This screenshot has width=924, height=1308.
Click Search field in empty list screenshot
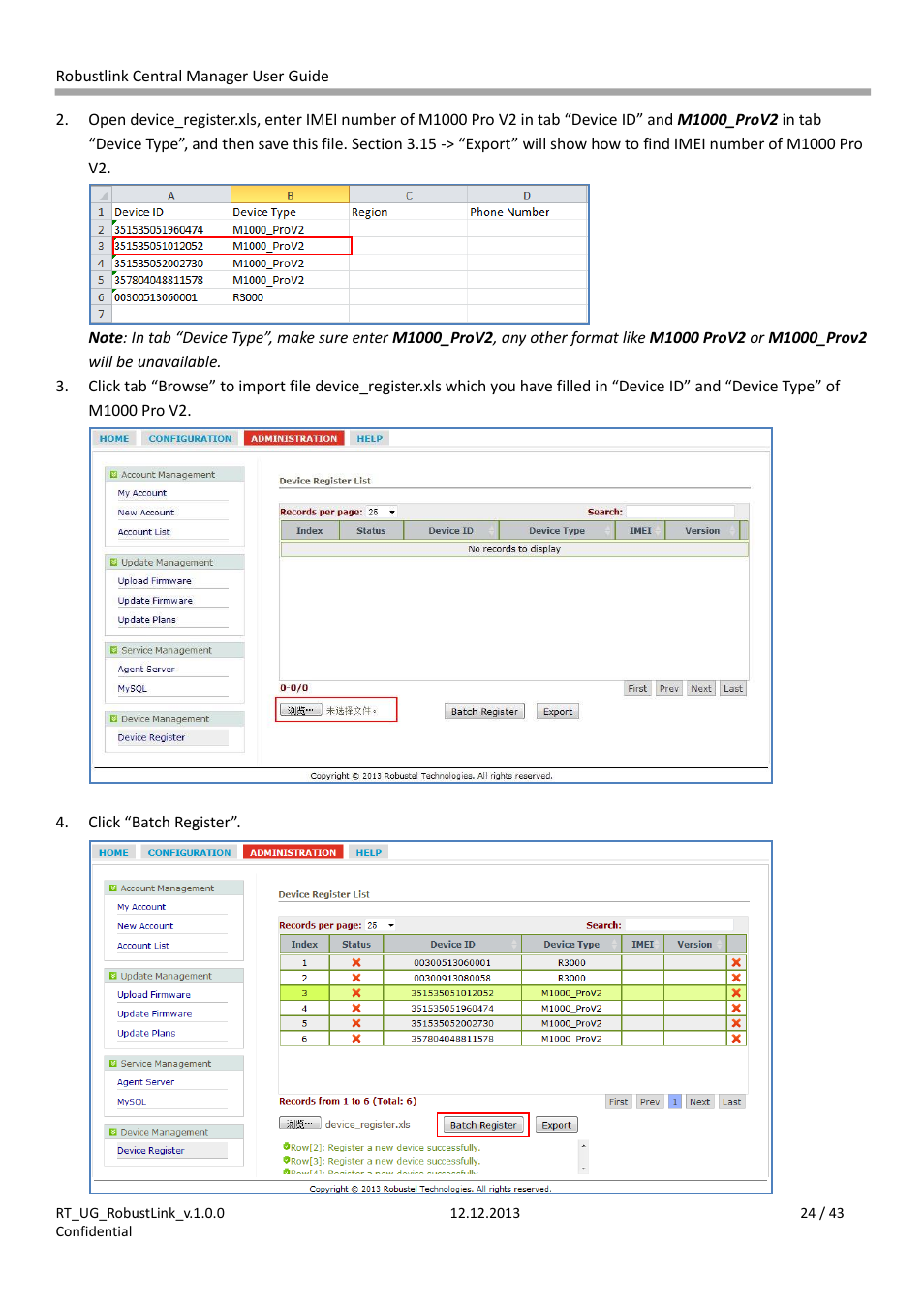point(680,512)
